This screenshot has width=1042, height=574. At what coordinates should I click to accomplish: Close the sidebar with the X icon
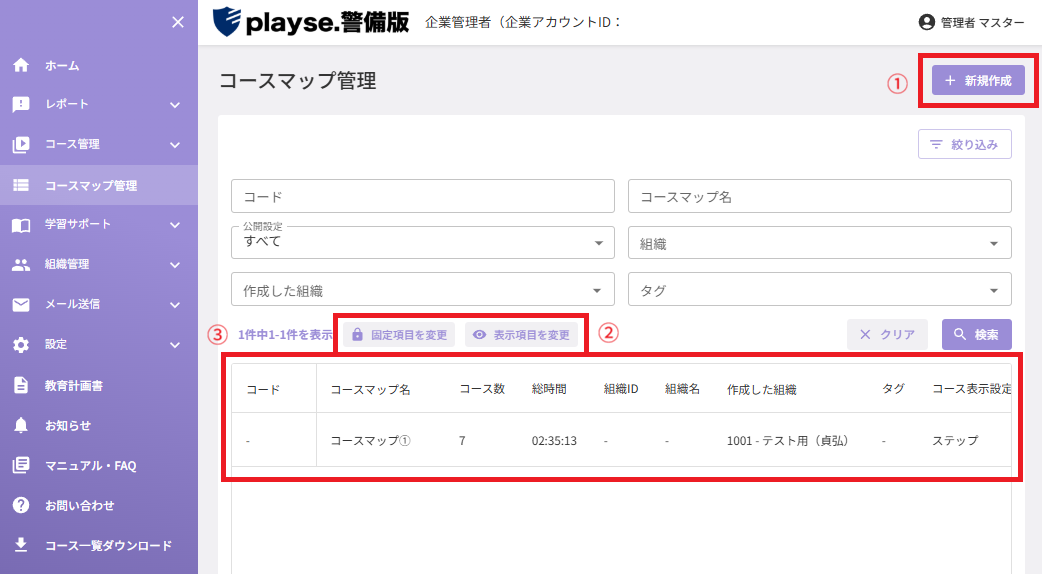[x=177, y=23]
